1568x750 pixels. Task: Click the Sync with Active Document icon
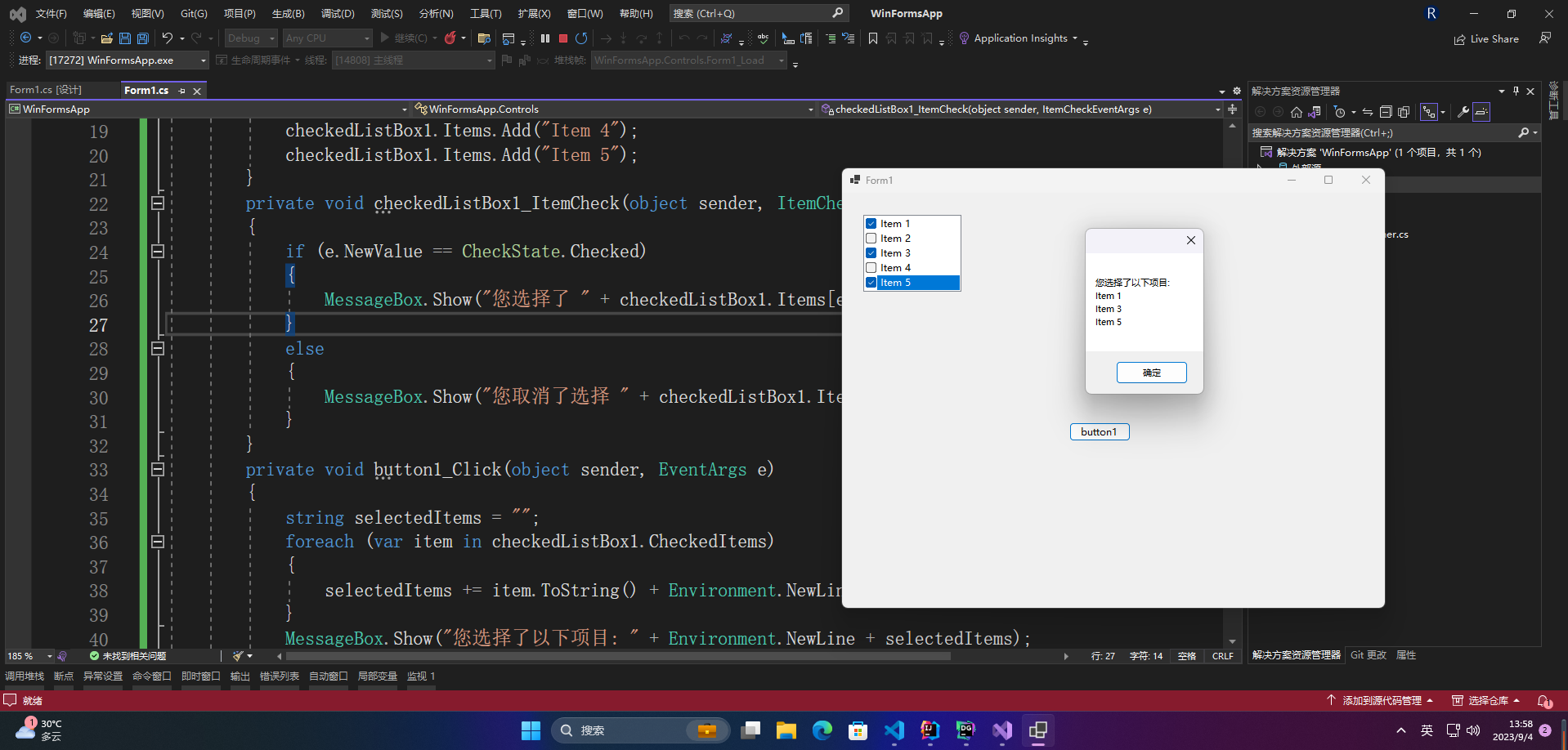[1368, 112]
